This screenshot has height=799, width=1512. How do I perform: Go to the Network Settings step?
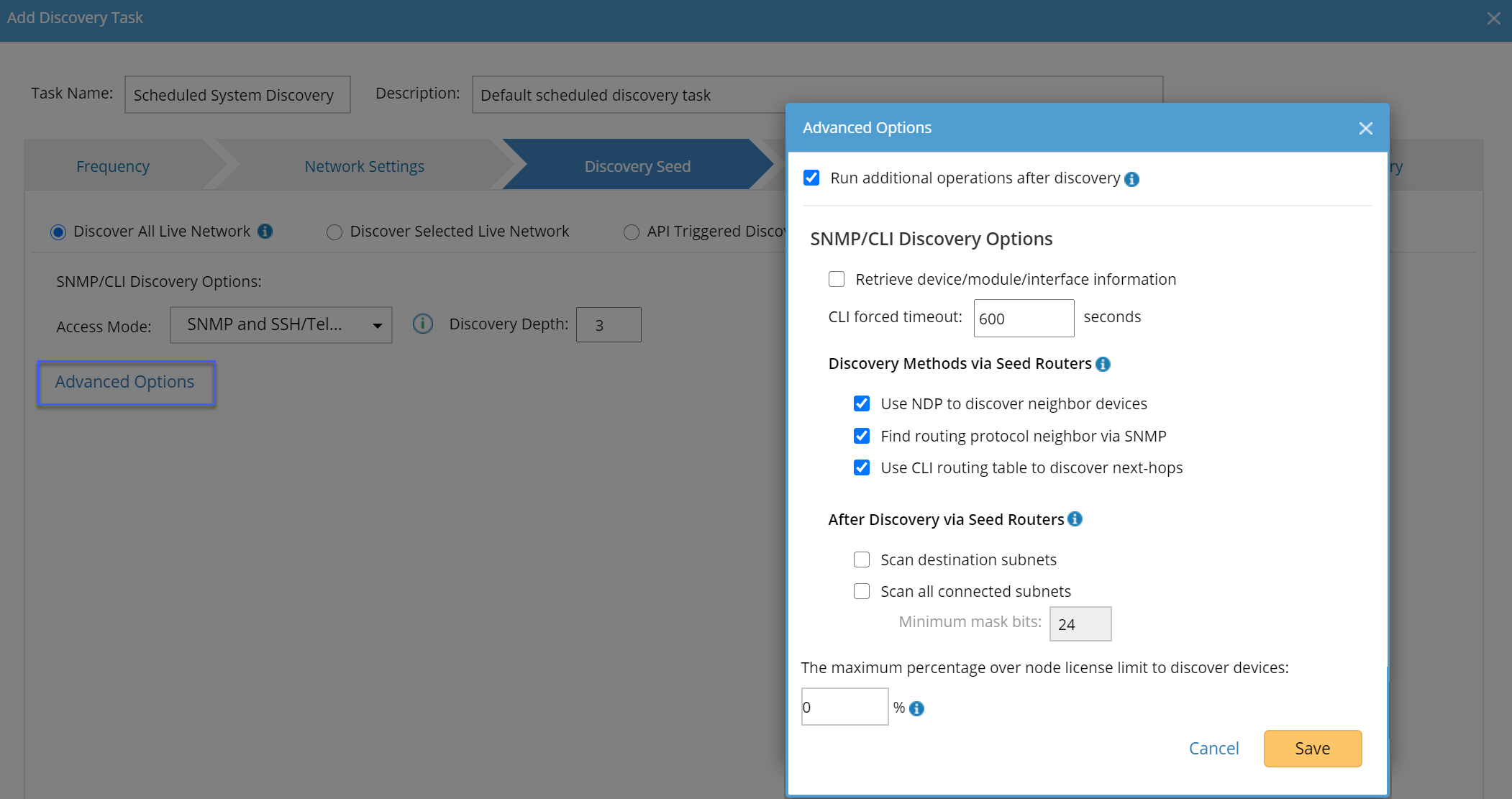pyautogui.click(x=365, y=166)
